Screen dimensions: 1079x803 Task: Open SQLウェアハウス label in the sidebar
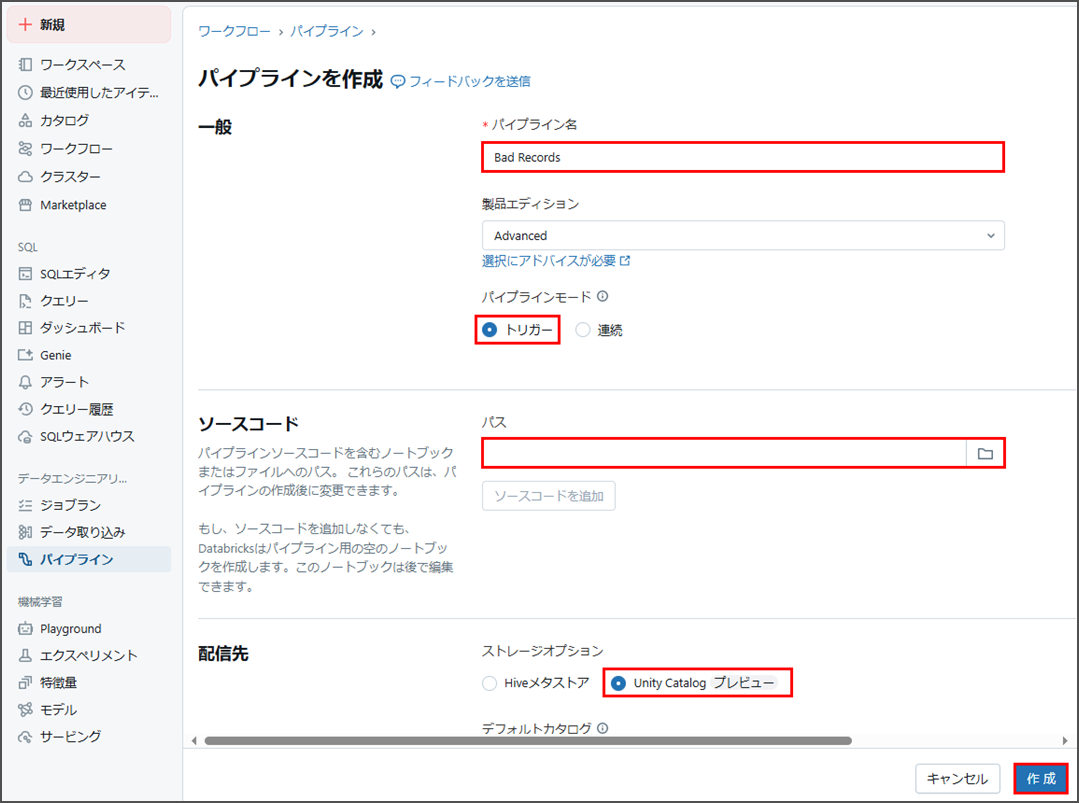[87, 436]
